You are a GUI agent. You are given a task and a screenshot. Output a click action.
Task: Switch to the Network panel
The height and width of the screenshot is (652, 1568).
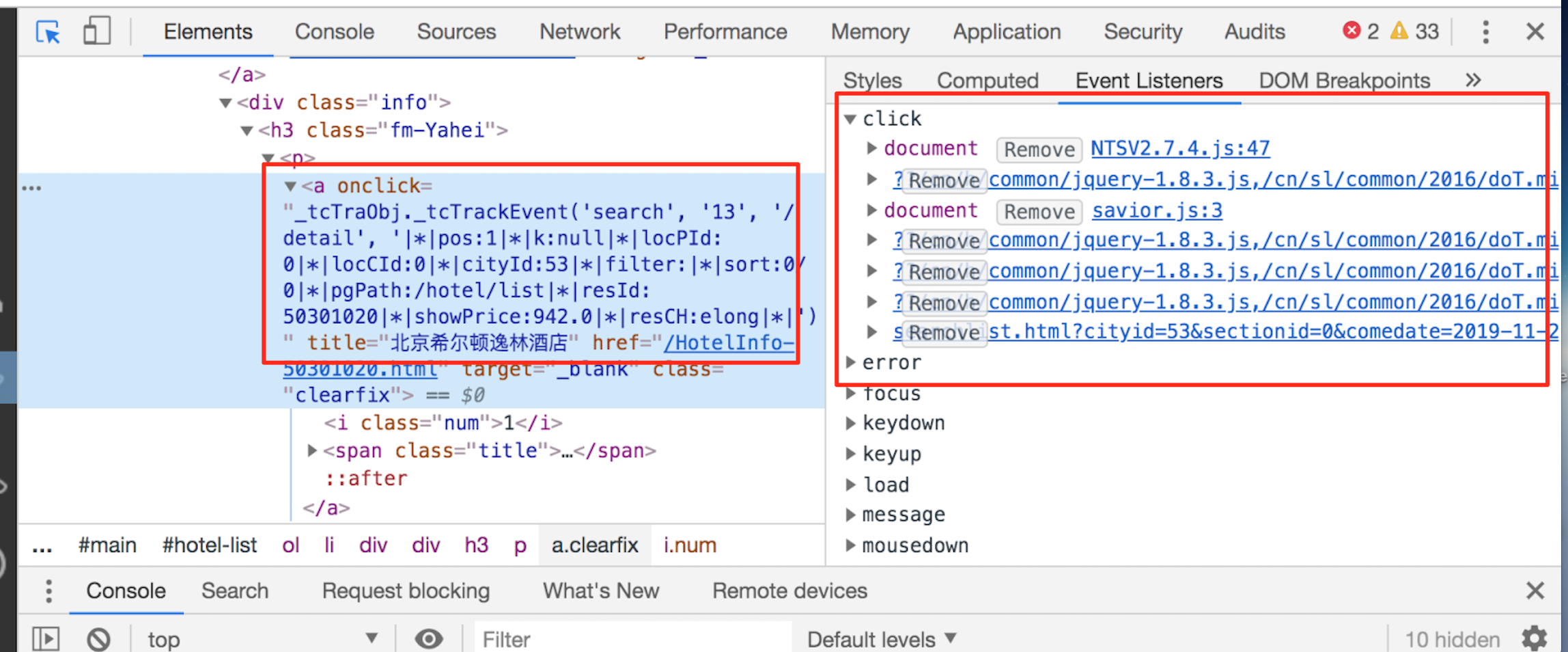(580, 31)
